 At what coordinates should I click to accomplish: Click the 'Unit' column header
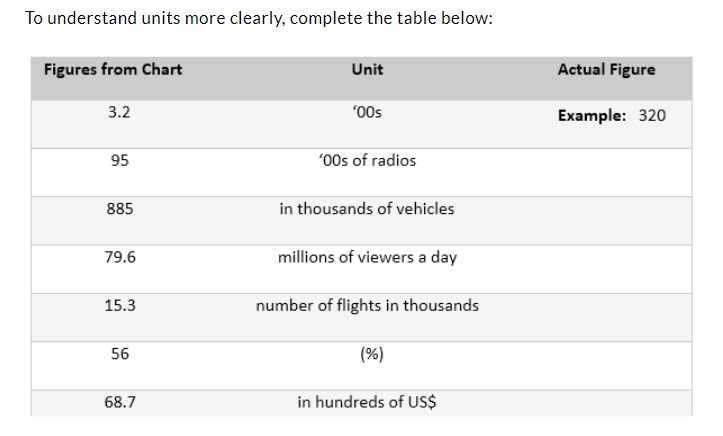coord(367,70)
